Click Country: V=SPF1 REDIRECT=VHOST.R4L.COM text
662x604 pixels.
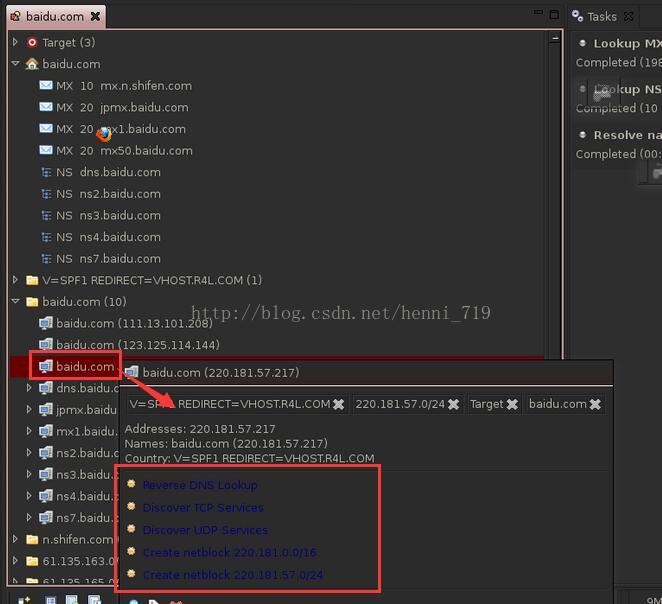click(250, 458)
